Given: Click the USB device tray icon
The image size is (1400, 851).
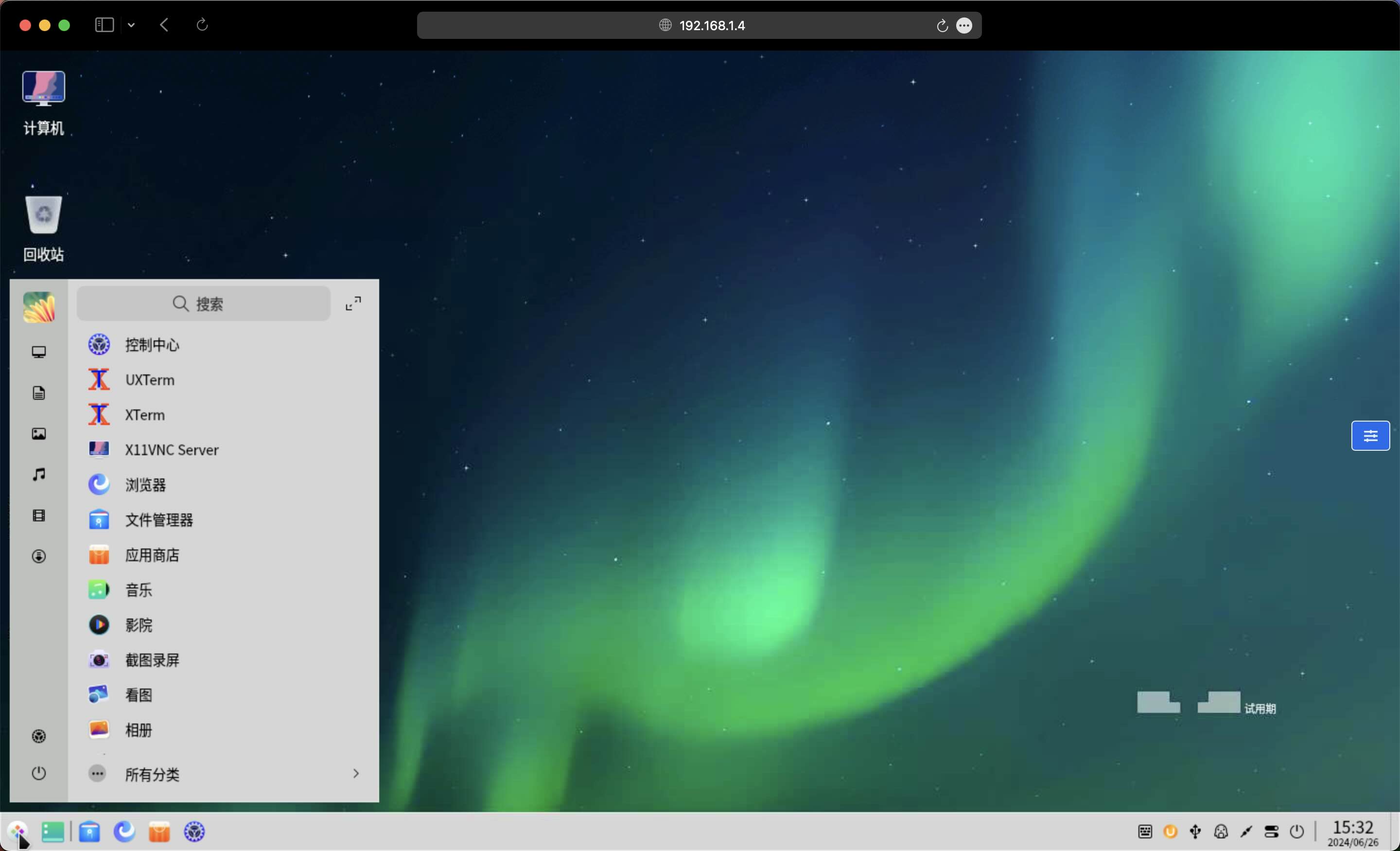Looking at the screenshot, I should (1195, 832).
